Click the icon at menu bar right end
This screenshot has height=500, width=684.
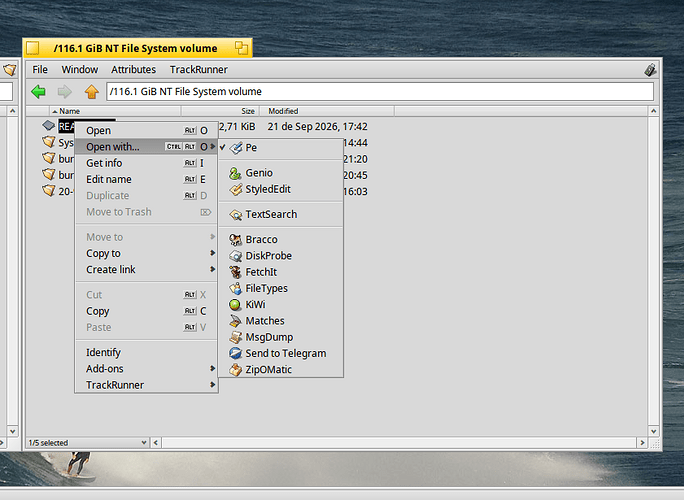pyautogui.click(x=650, y=70)
